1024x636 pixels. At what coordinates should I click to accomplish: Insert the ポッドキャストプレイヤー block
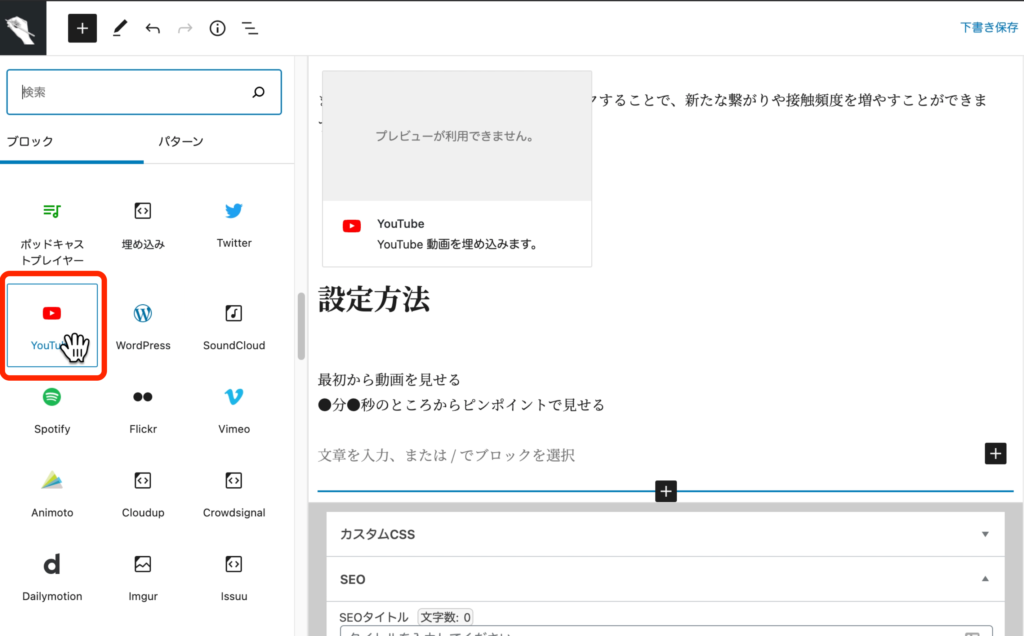coord(52,233)
